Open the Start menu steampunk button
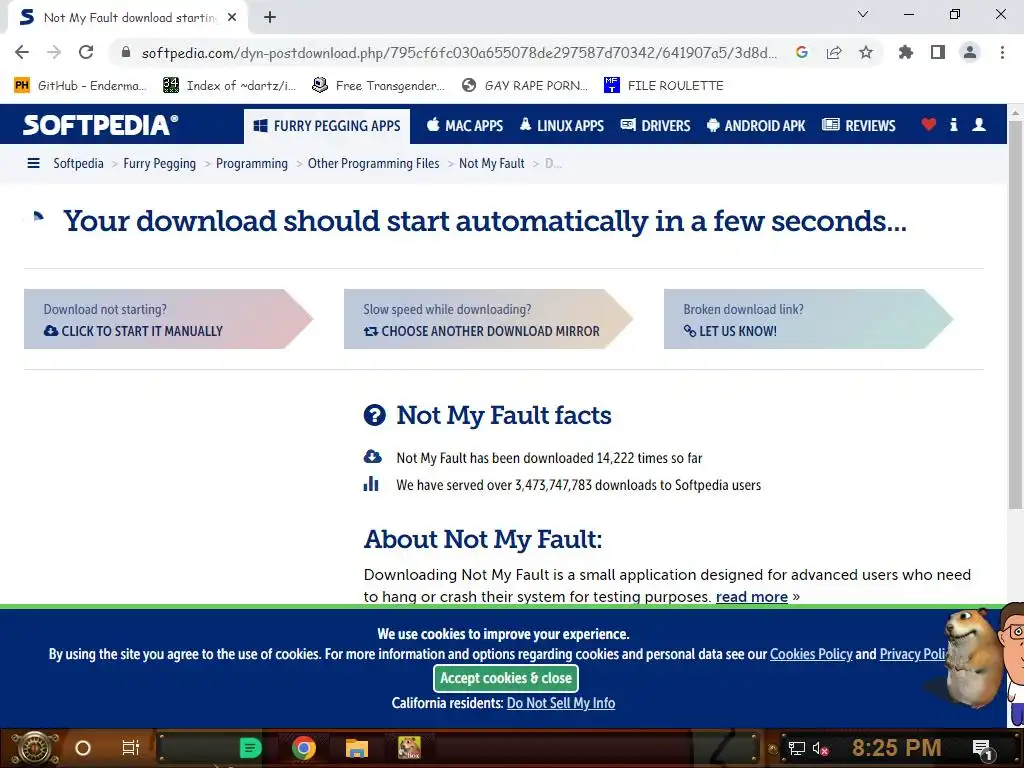The image size is (1024, 768). 35,748
